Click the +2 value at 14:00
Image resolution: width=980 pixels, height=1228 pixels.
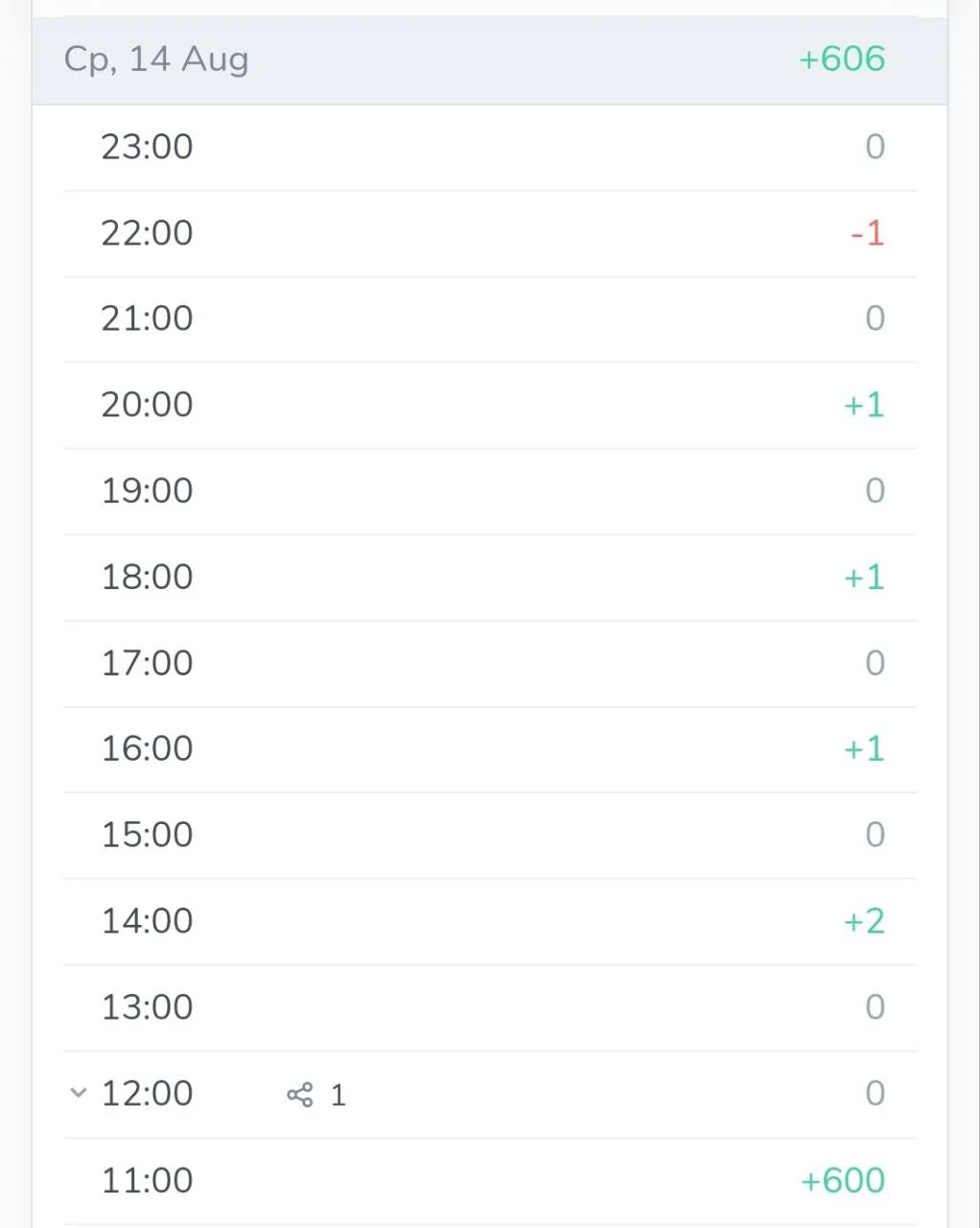(864, 922)
